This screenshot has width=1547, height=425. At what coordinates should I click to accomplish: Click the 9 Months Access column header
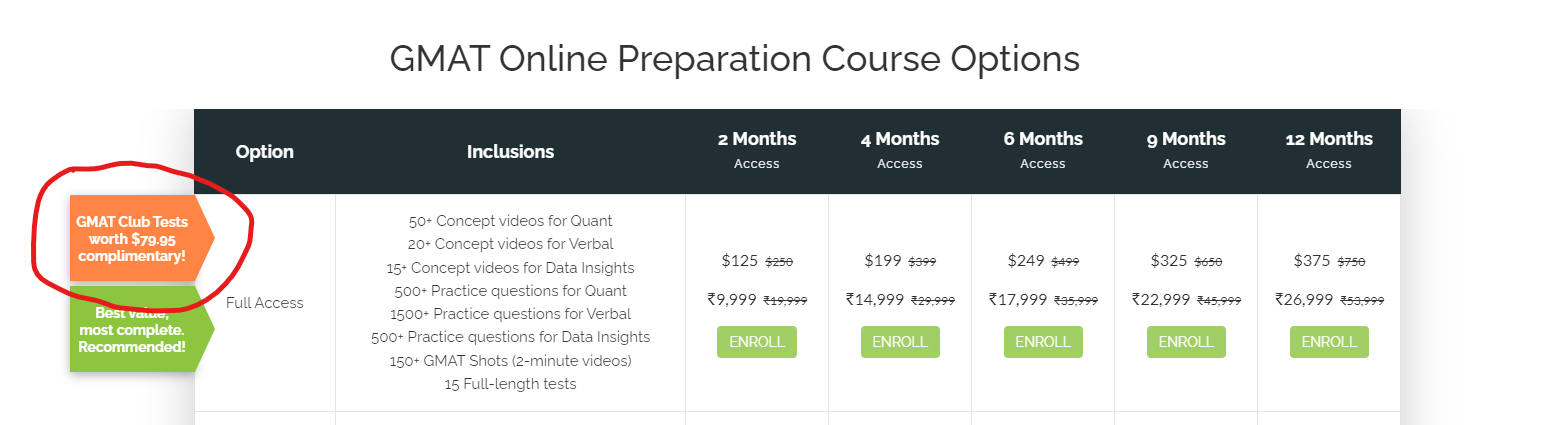1185,150
